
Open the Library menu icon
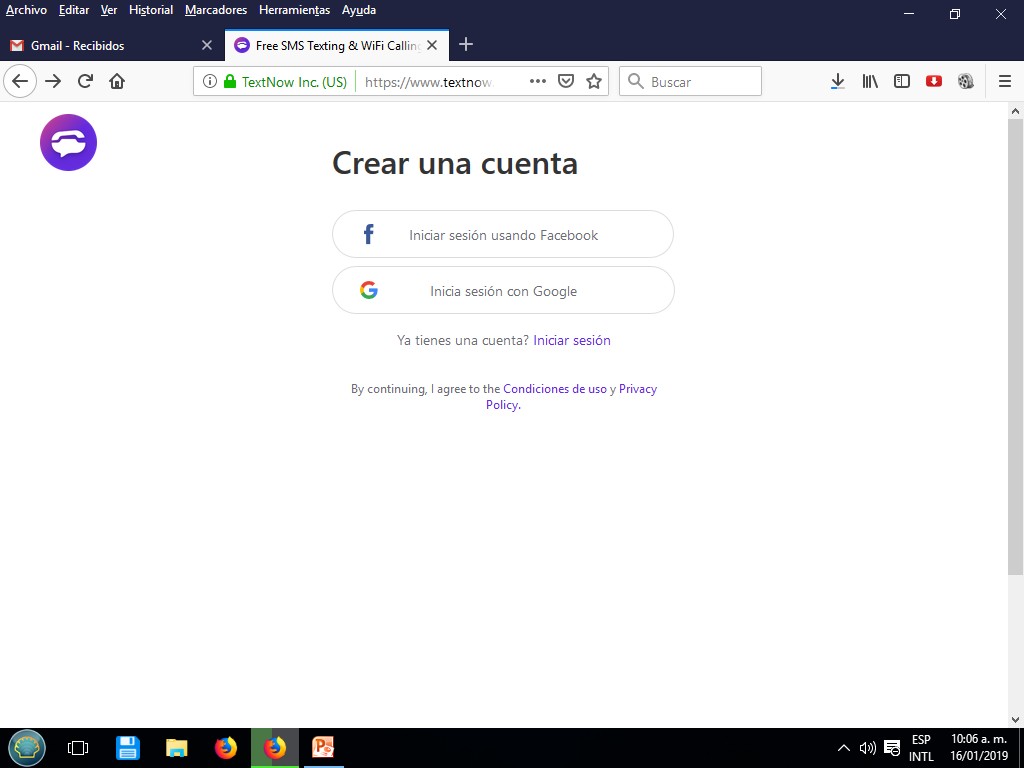click(x=870, y=81)
